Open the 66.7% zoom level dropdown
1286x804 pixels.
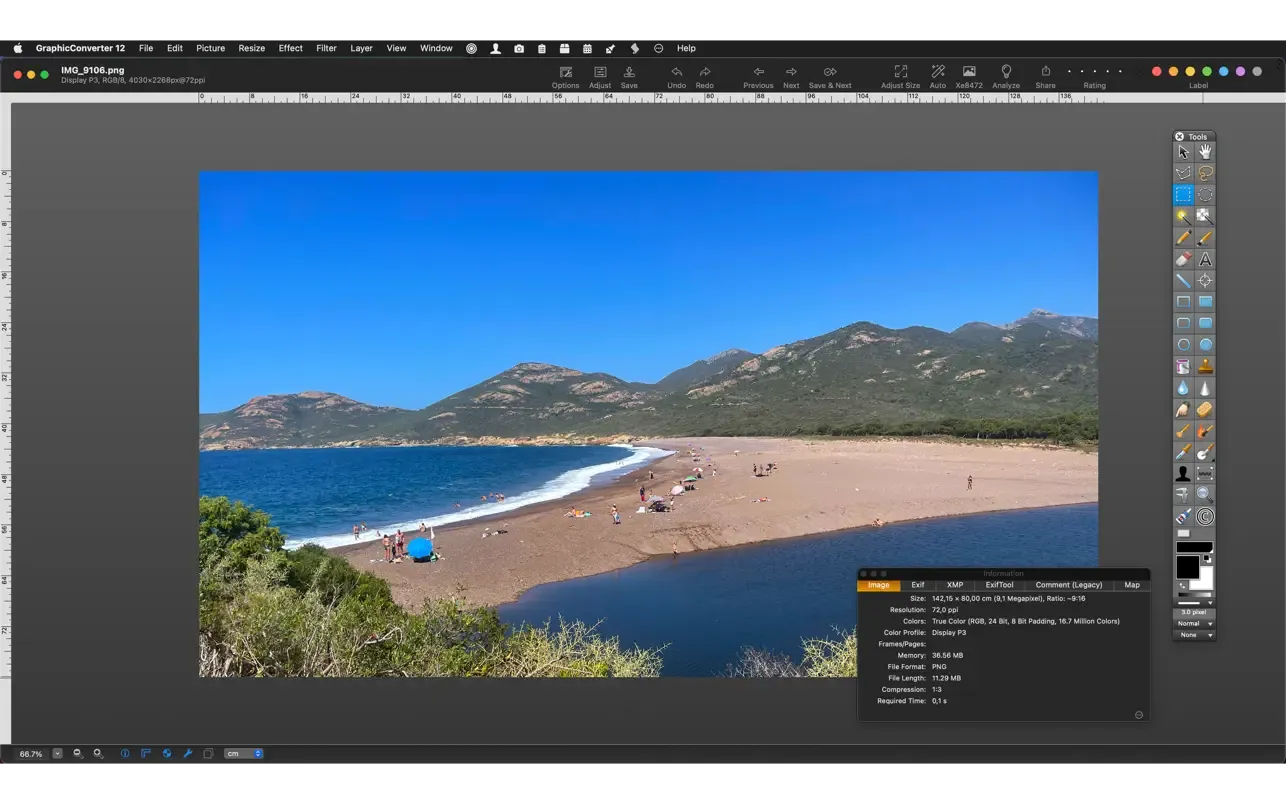[x=58, y=754]
